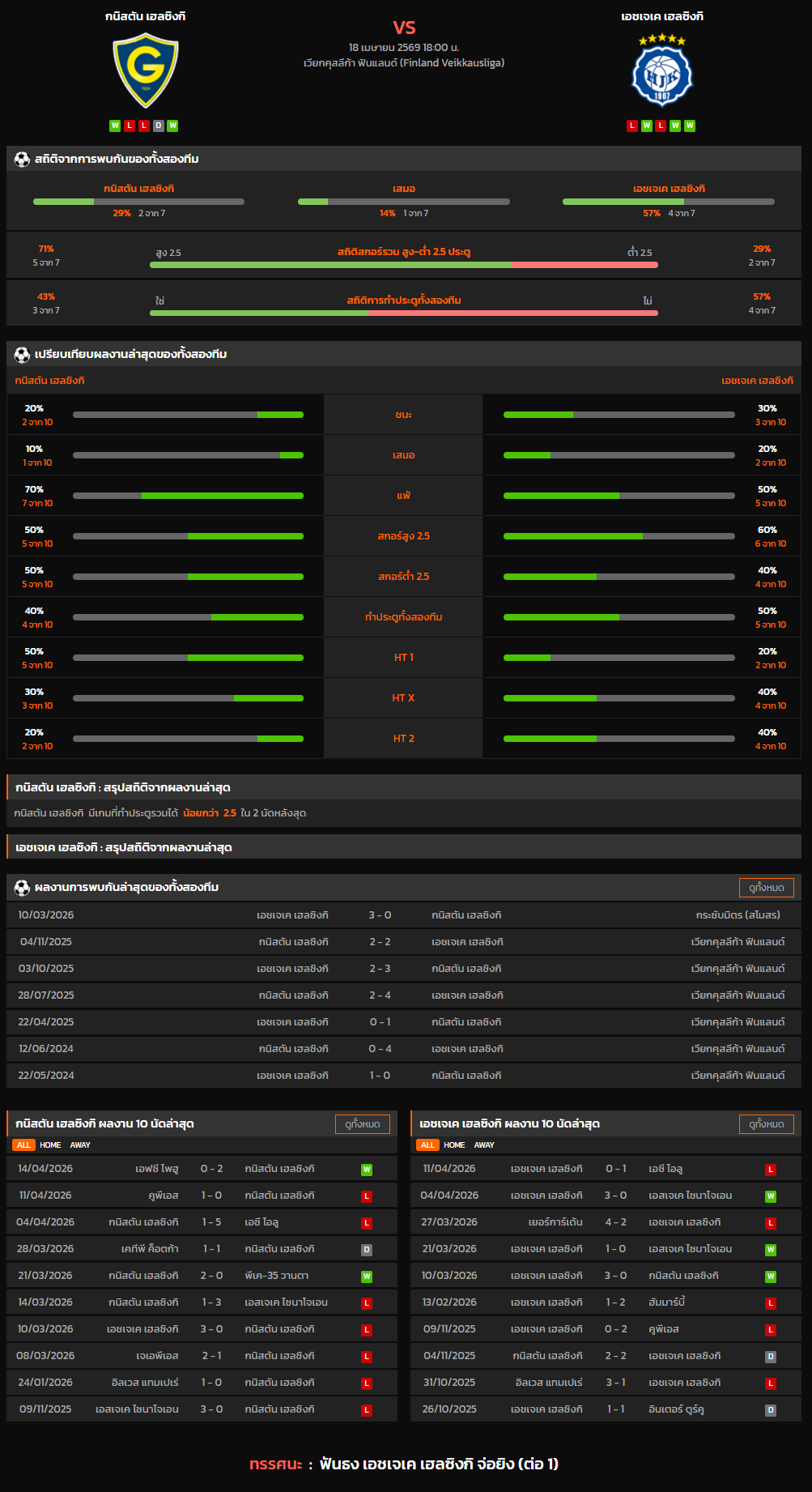
Task: Click the 10/03/2026 head-to-head match row
Action: (x=403, y=915)
